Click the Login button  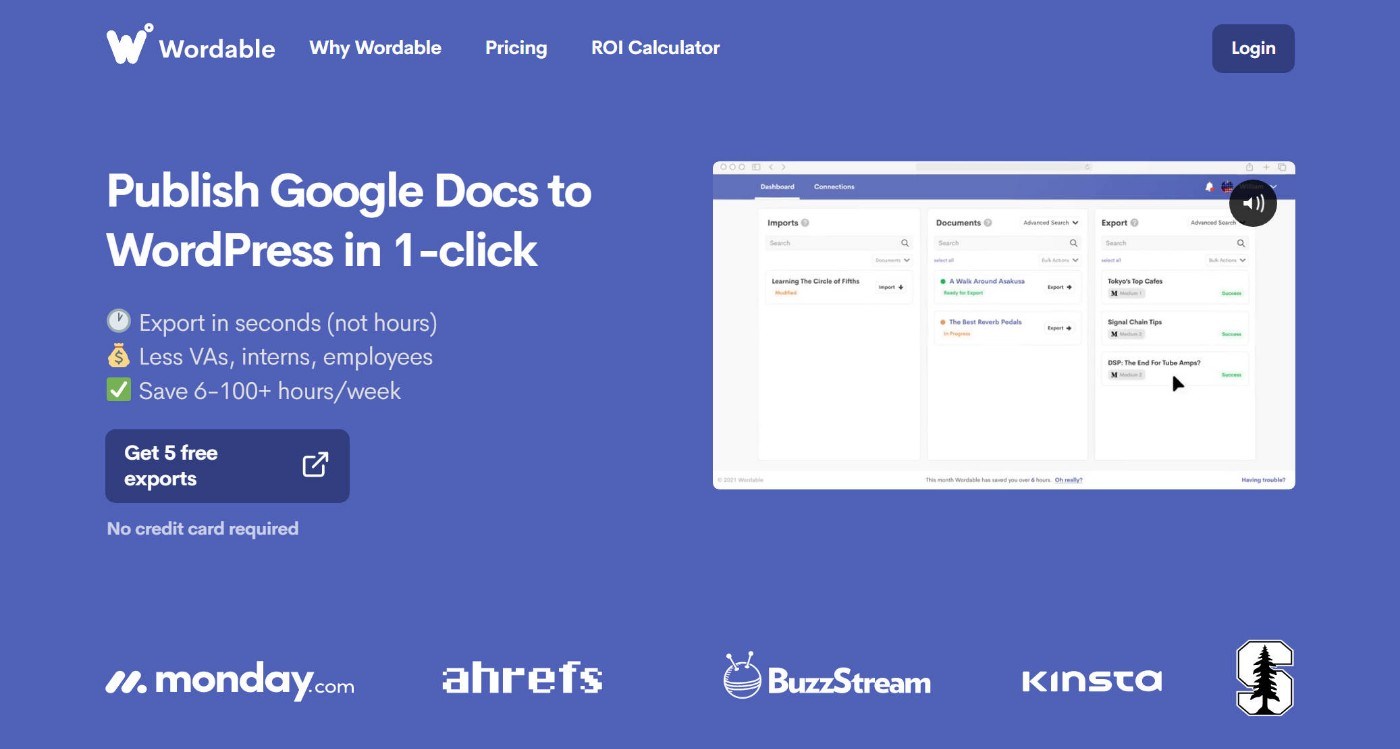[1253, 48]
